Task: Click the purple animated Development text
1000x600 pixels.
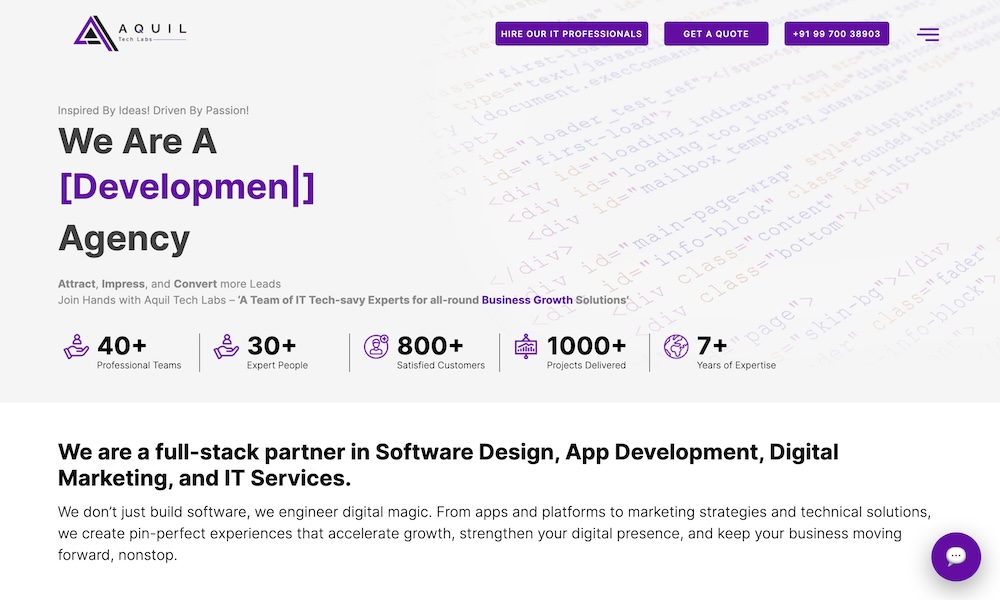Action: point(186,188)
